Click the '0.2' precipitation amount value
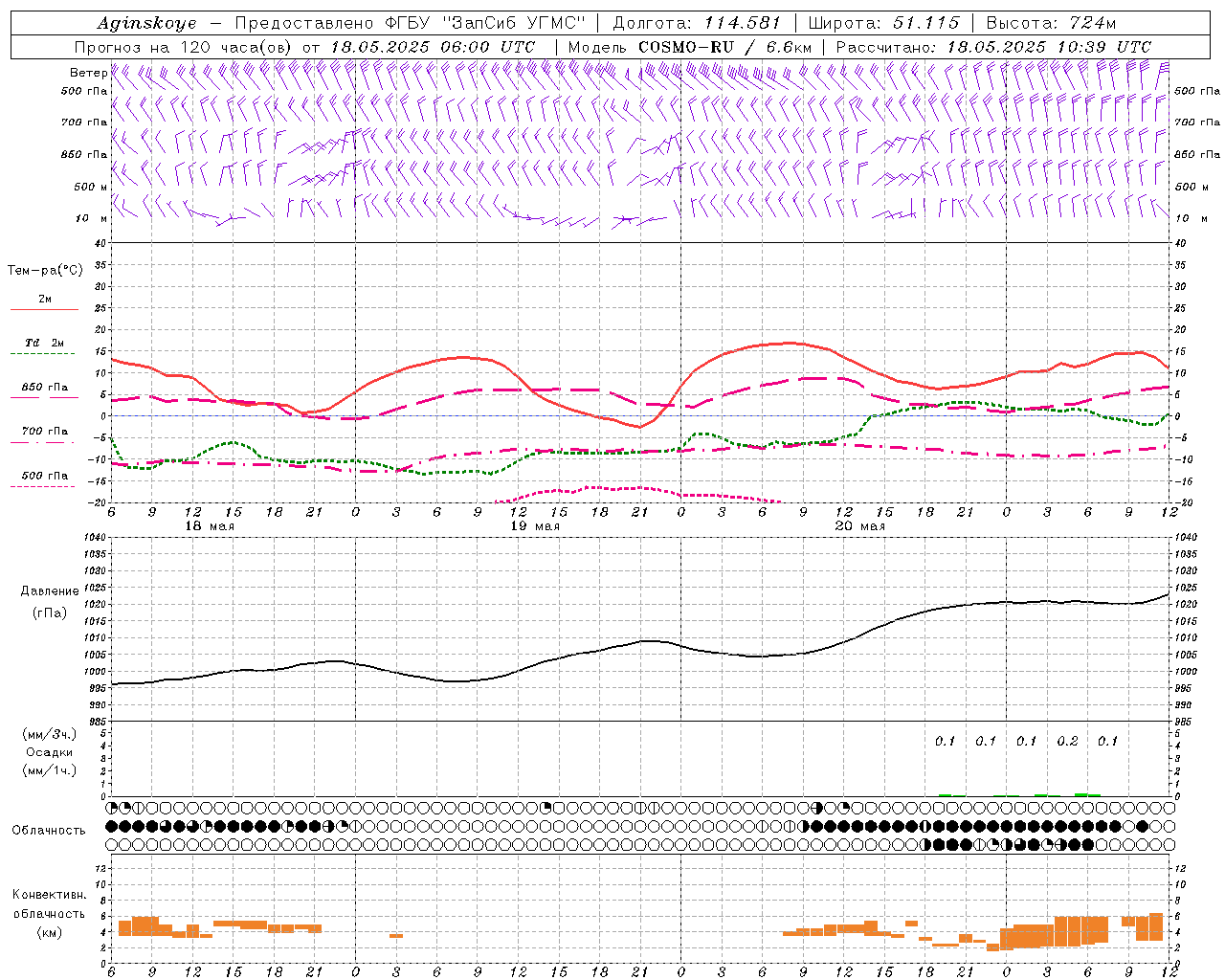Image resolution: width=1225 pixels, height=980 pixels. pos(1067,742)
